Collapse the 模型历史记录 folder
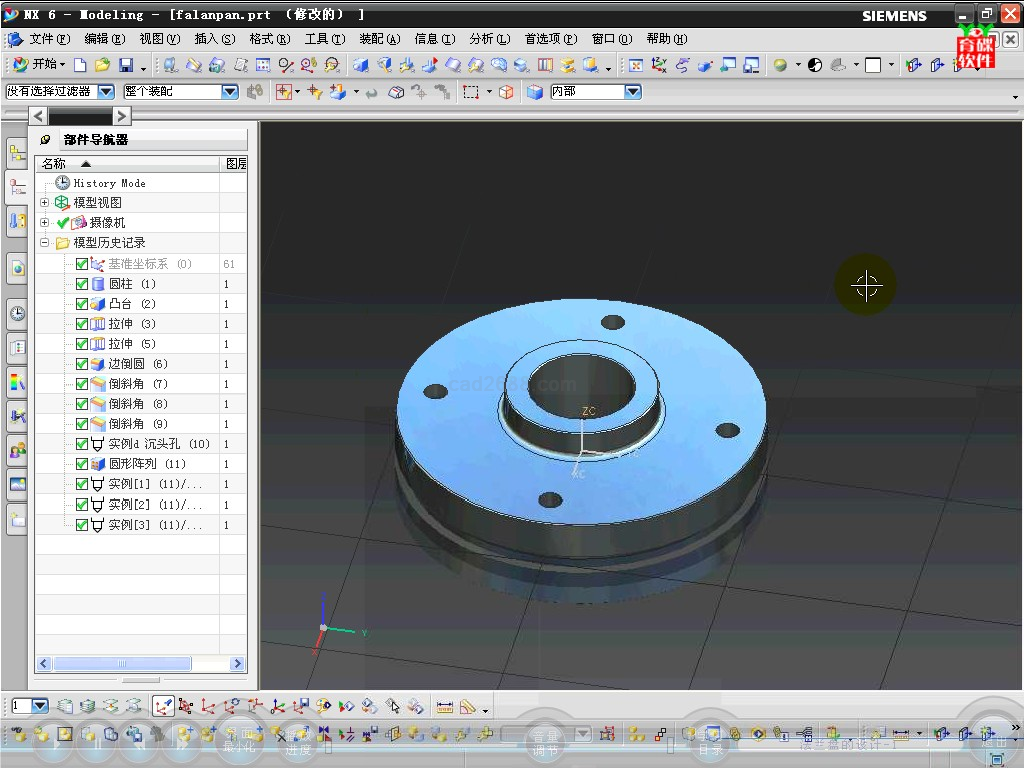The image size is (1024, 768). (x=44, y=243)
